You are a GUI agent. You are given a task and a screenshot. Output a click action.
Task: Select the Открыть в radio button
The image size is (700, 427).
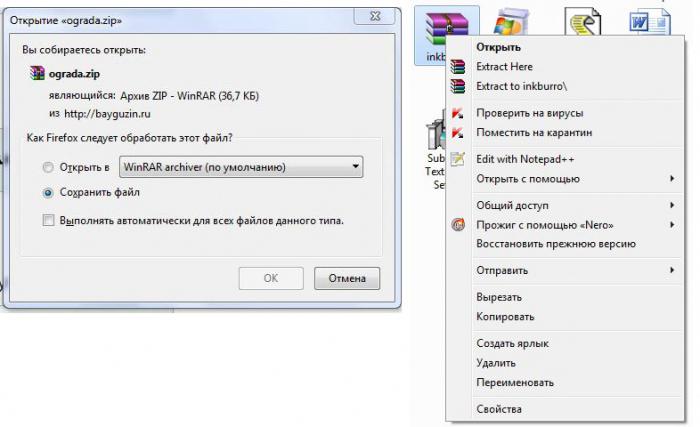click(x=48, y=167)
